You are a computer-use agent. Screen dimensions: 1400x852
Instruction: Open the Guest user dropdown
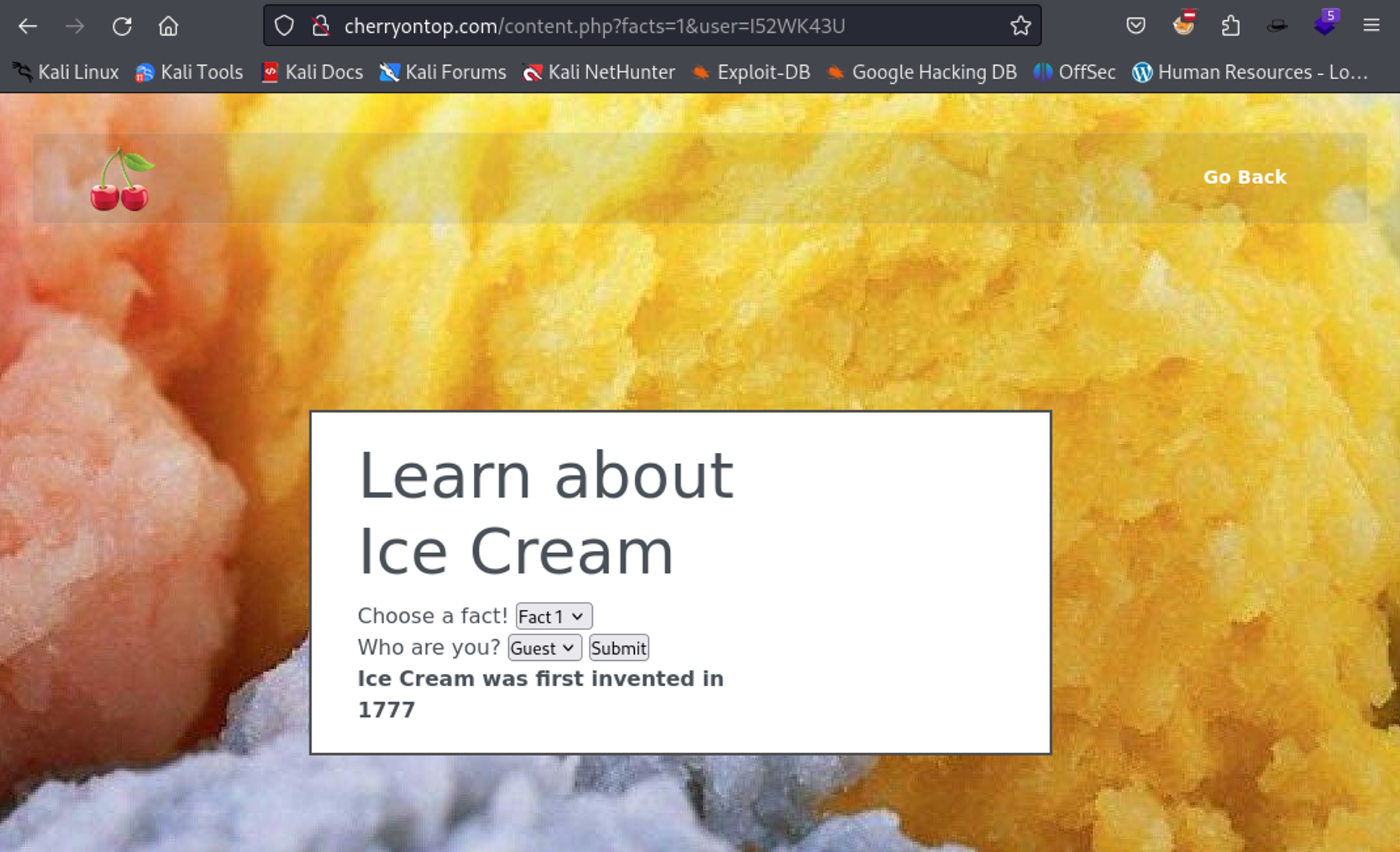click(x=544, y=648)
